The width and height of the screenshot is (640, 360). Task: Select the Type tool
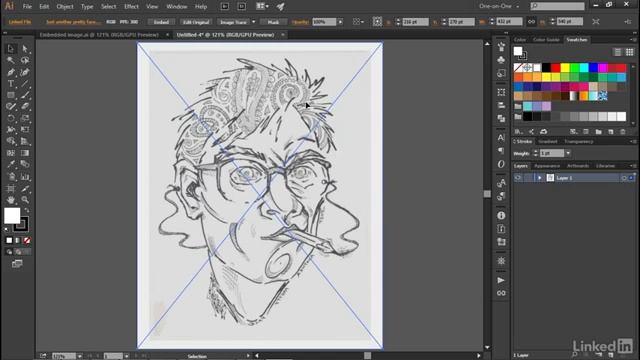click(x=11, y=84)
